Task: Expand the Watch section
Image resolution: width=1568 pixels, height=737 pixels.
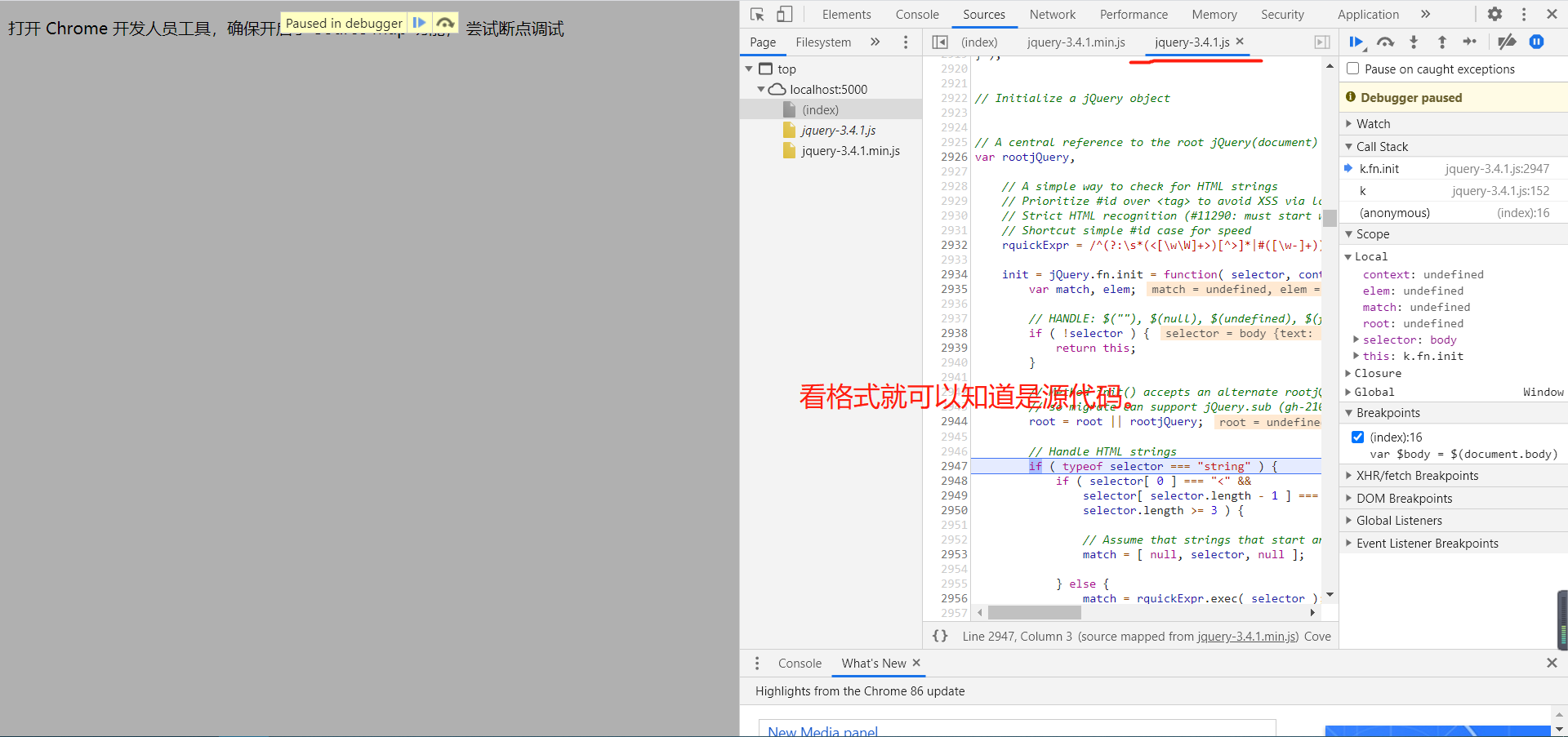Action: 1373,124
